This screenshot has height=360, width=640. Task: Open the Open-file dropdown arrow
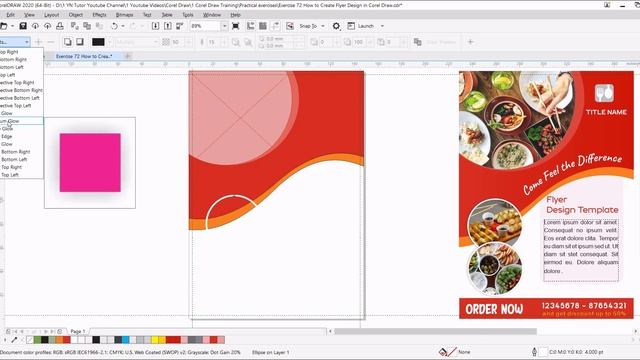point(12,26)
